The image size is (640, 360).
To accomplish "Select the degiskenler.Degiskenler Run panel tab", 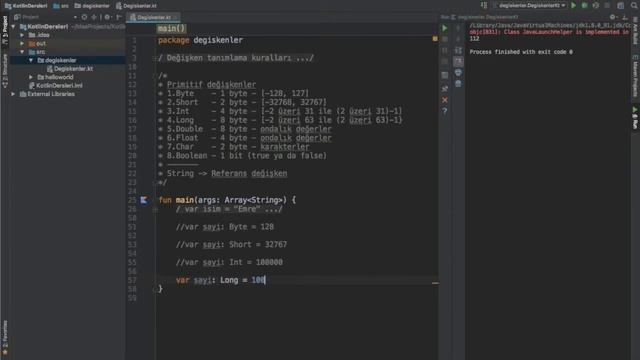I will pos(484,17).
